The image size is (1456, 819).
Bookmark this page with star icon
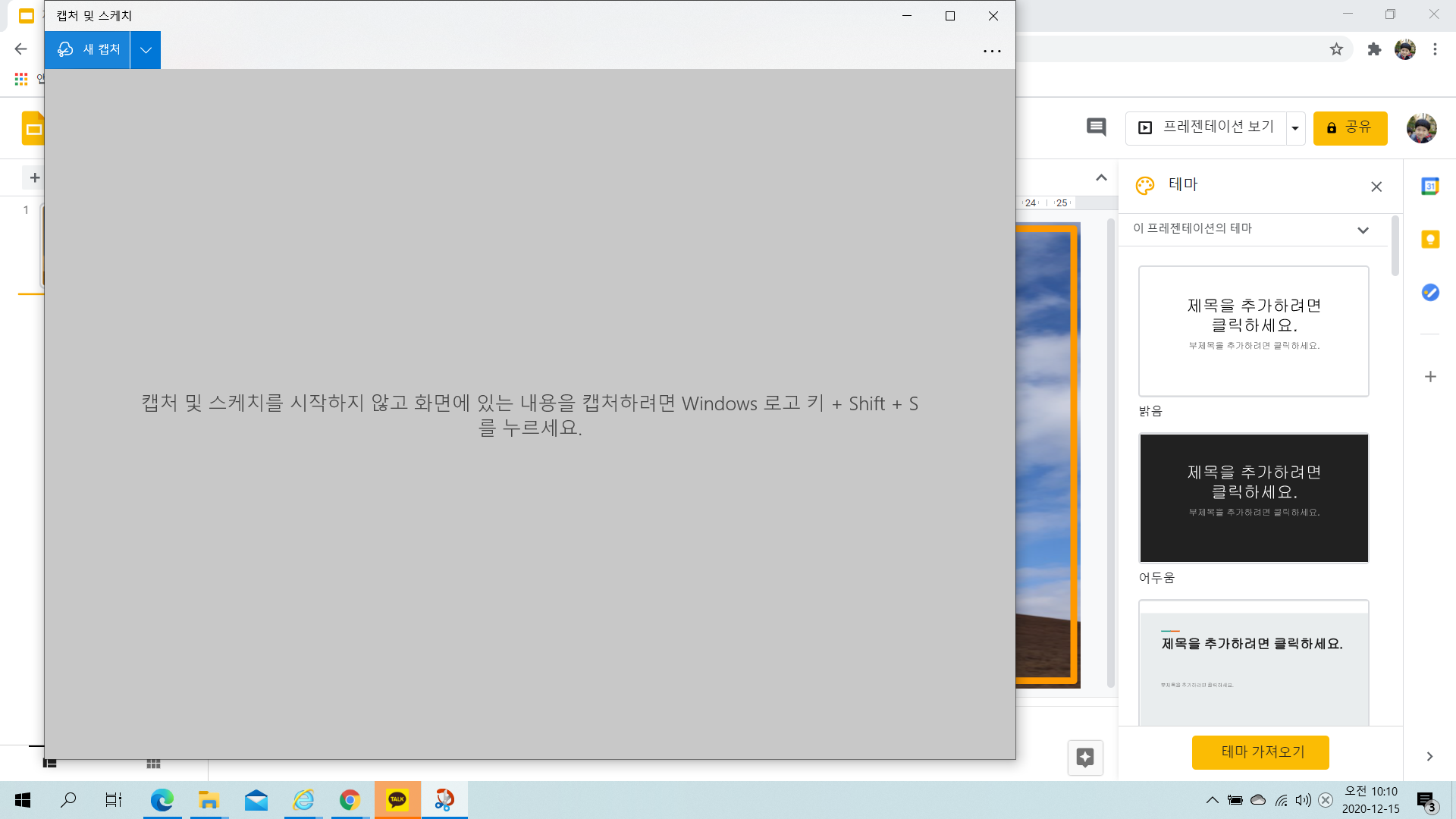coord(1336,49)
